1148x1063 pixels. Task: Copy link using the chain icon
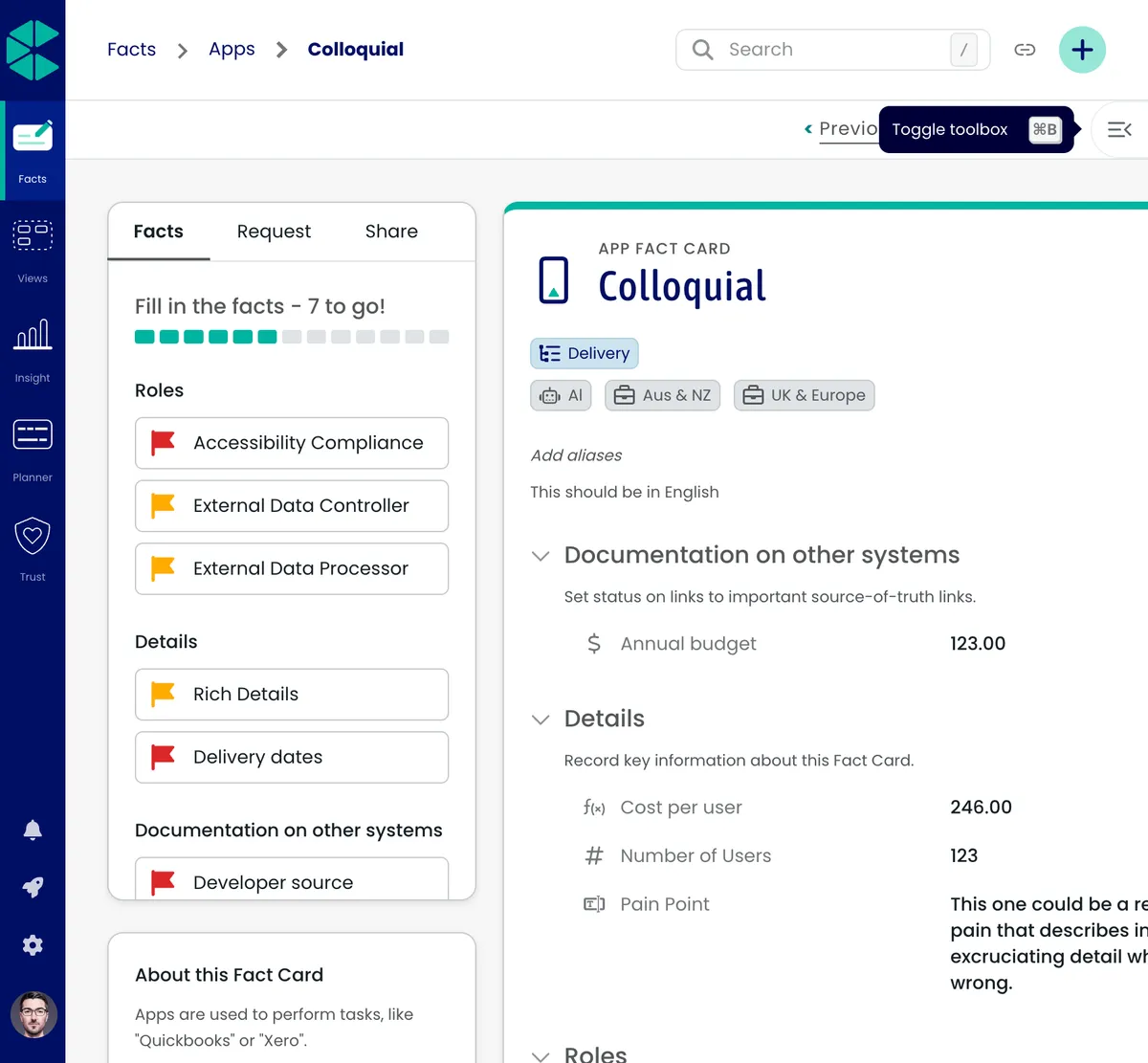[x=1025, y=50]
